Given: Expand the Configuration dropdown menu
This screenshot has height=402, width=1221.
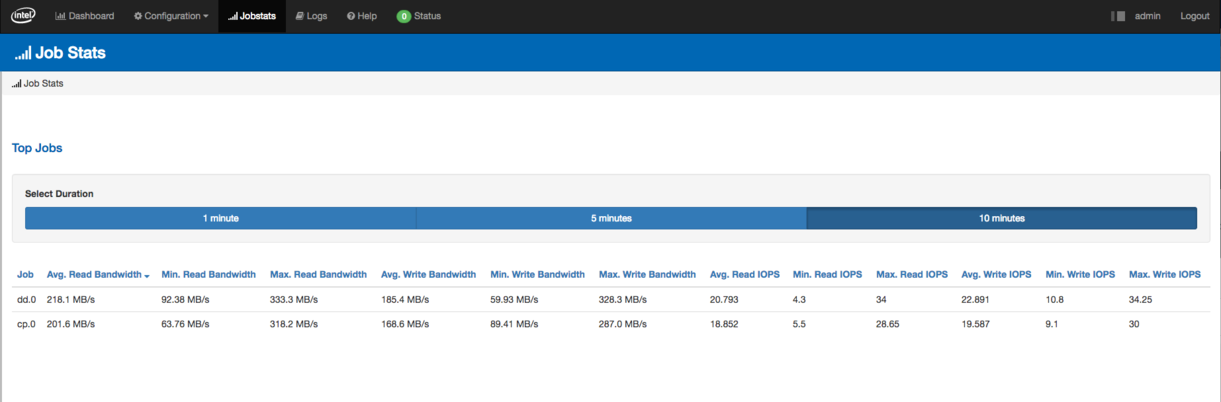Looking at the screenshot, I should (171, 16).
